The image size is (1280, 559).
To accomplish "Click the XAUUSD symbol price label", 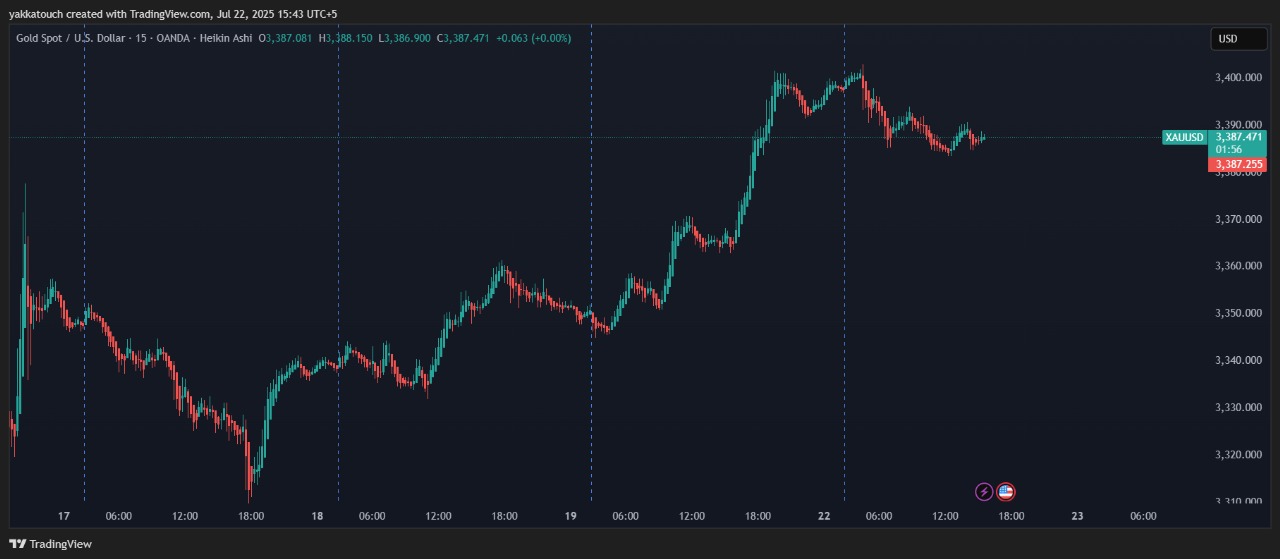I will click(1184, 137).
